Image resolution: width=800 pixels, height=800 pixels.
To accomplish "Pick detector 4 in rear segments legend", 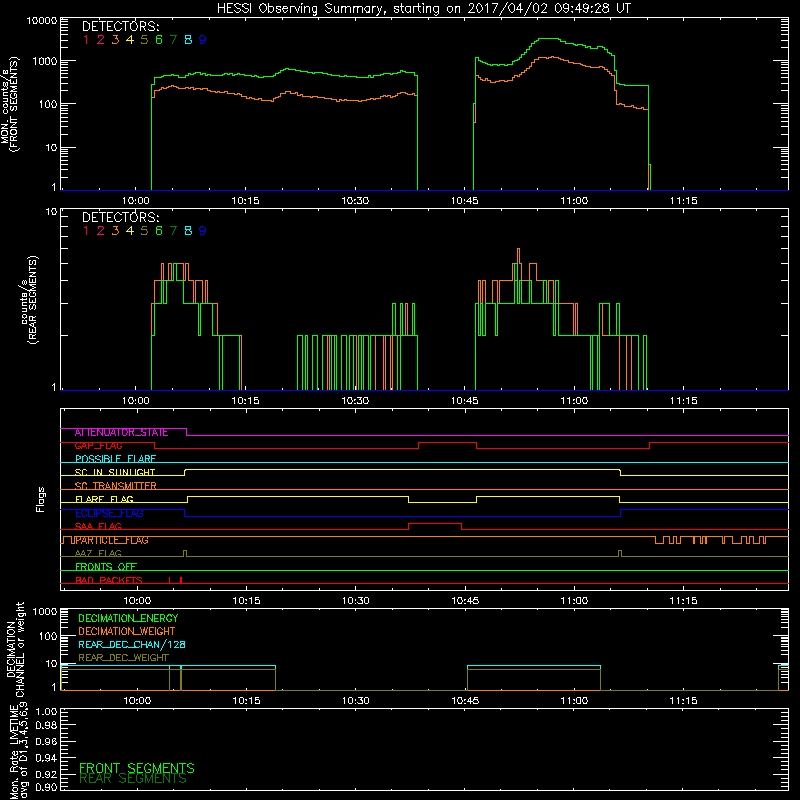I will pos(130,231).
